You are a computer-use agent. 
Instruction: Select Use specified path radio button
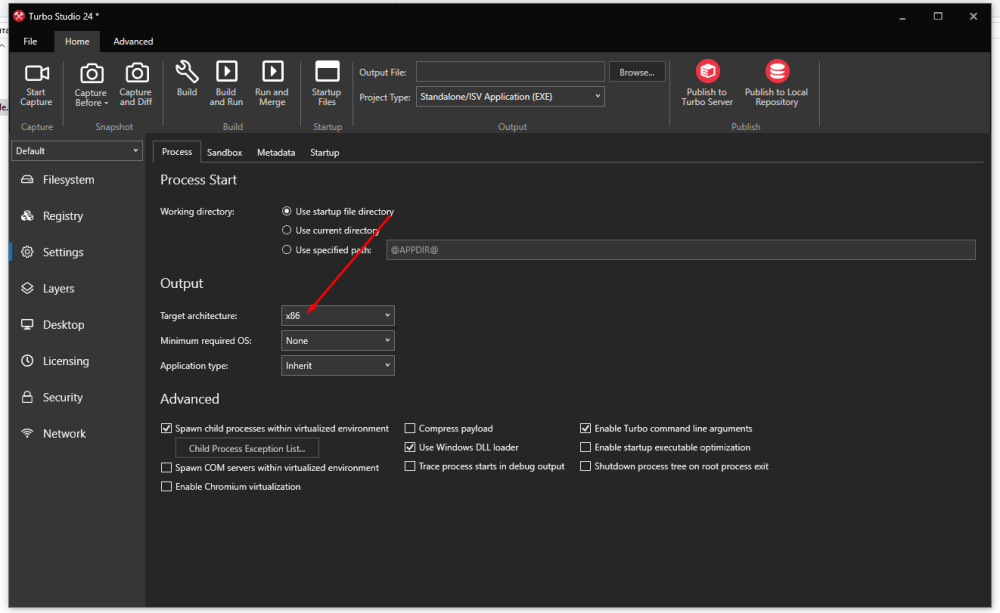[287, 250]
